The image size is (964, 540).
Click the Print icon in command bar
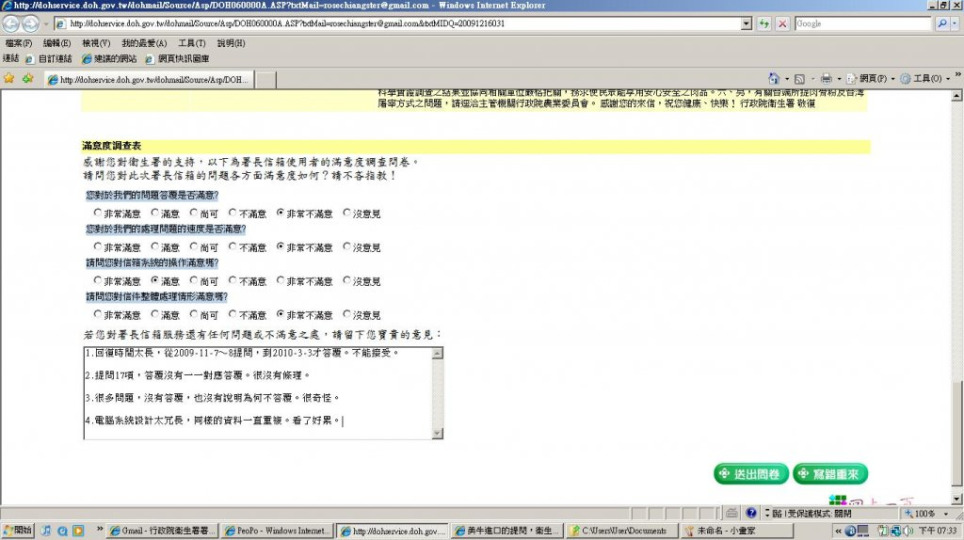(826, 78)
